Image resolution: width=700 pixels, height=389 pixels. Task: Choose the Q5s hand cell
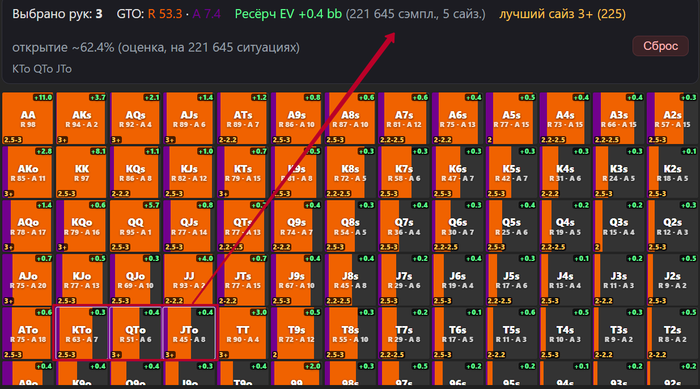511,226
